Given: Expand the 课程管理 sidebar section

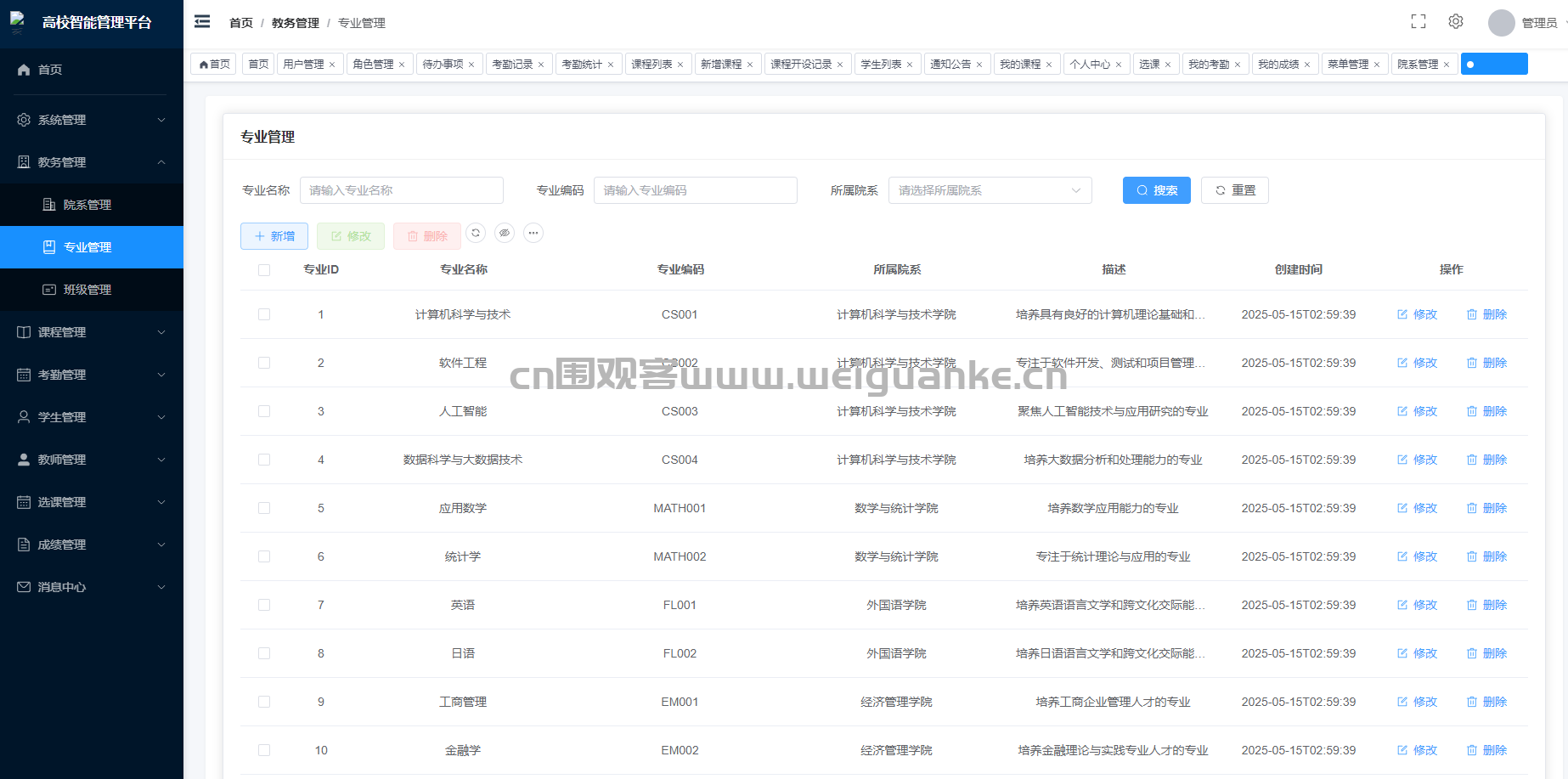Looking at the screenshot, I should 92,332.
